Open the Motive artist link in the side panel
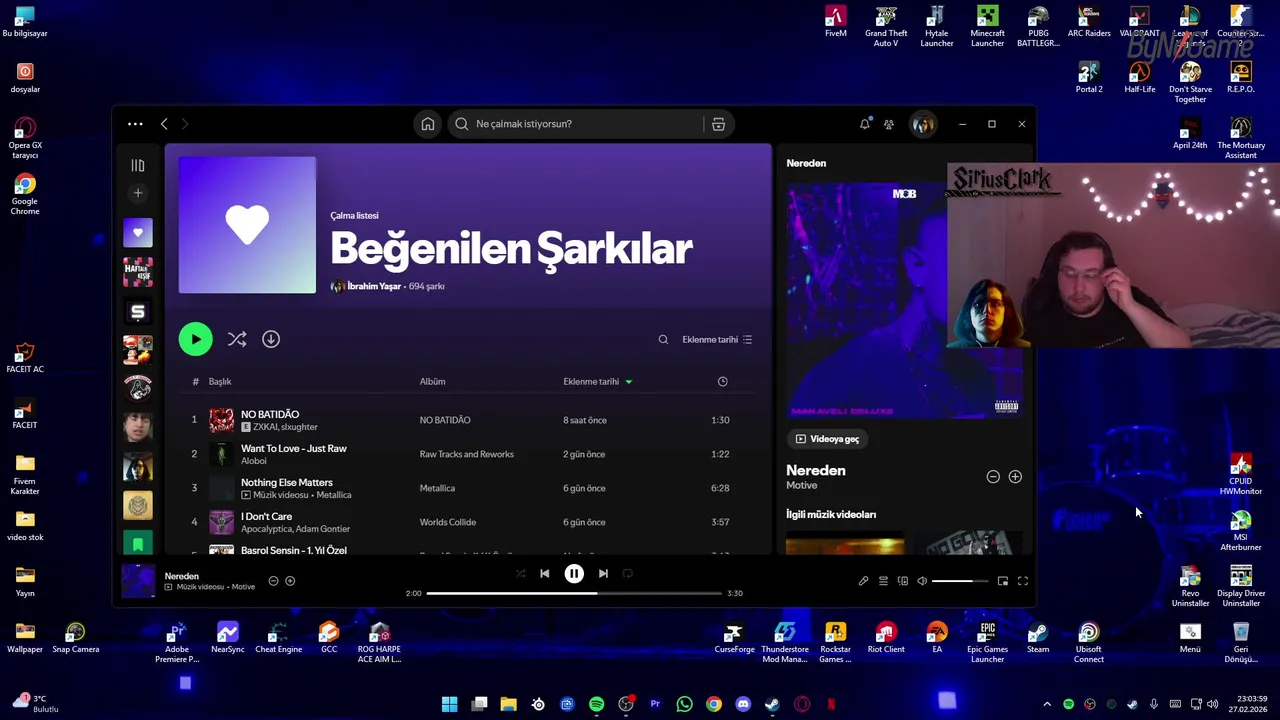 802,485
